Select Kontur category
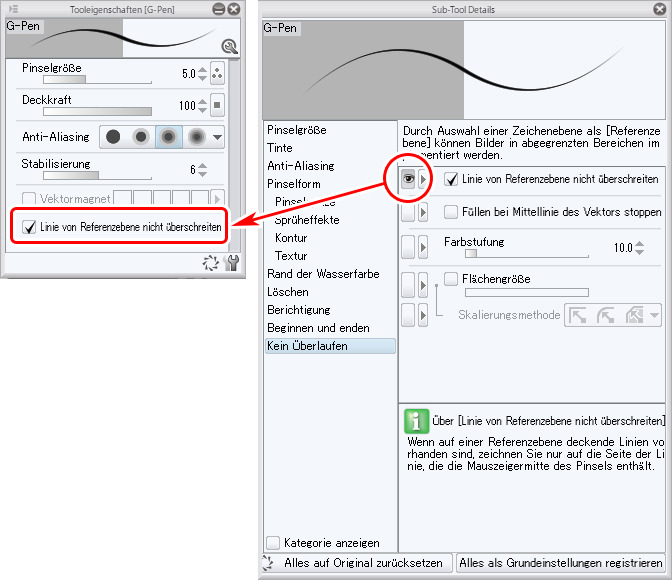Screen dimensions: 672x580 click(330, 238)
